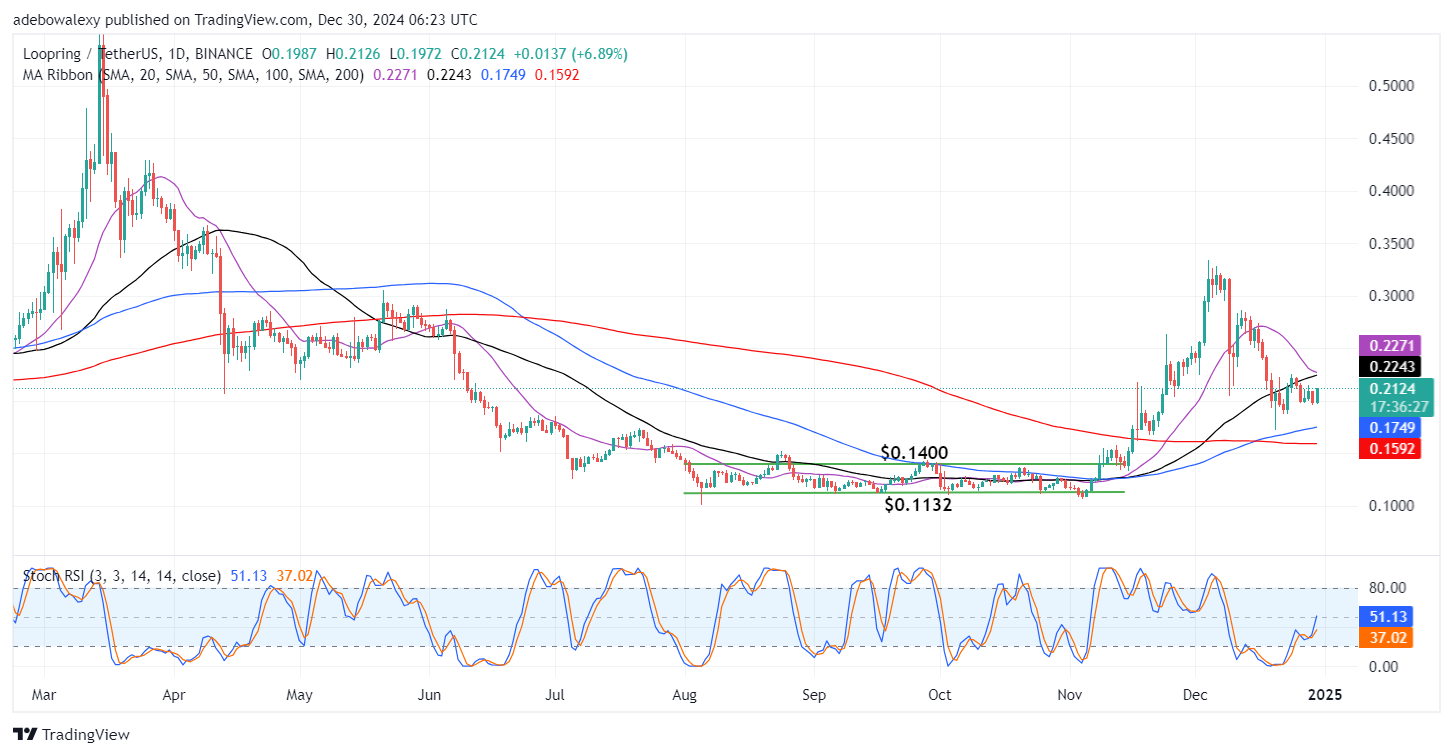
Task: Click the 0.1749 blue SMA price label
Action: (1390, 428)
